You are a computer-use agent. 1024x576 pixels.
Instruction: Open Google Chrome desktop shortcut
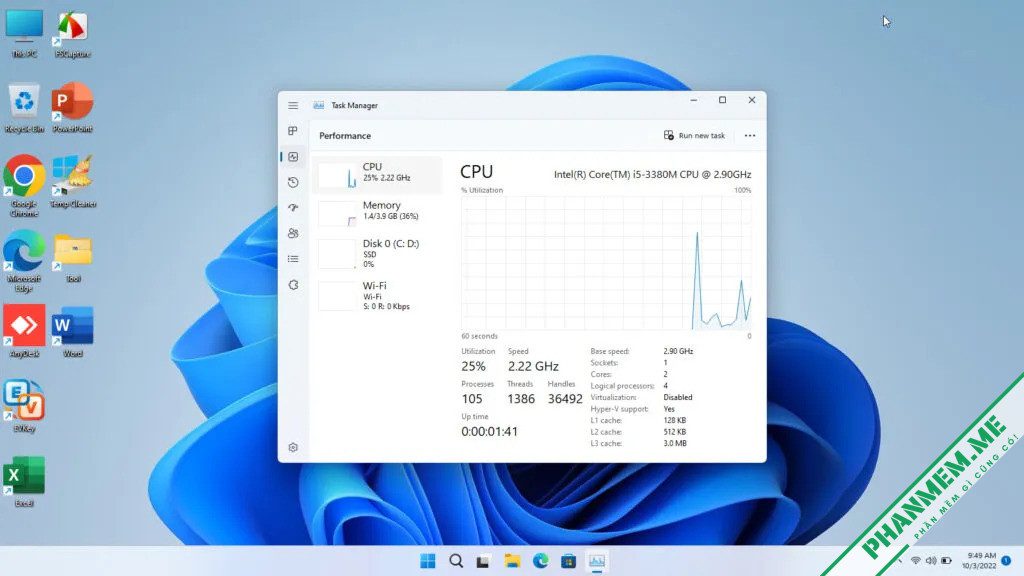(x=24, y=186)
